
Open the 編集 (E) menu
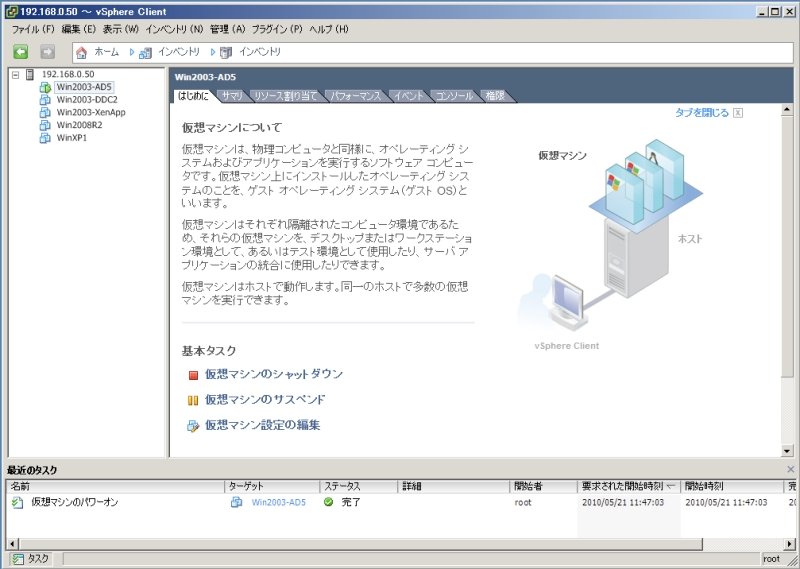[x=79, y=29]
